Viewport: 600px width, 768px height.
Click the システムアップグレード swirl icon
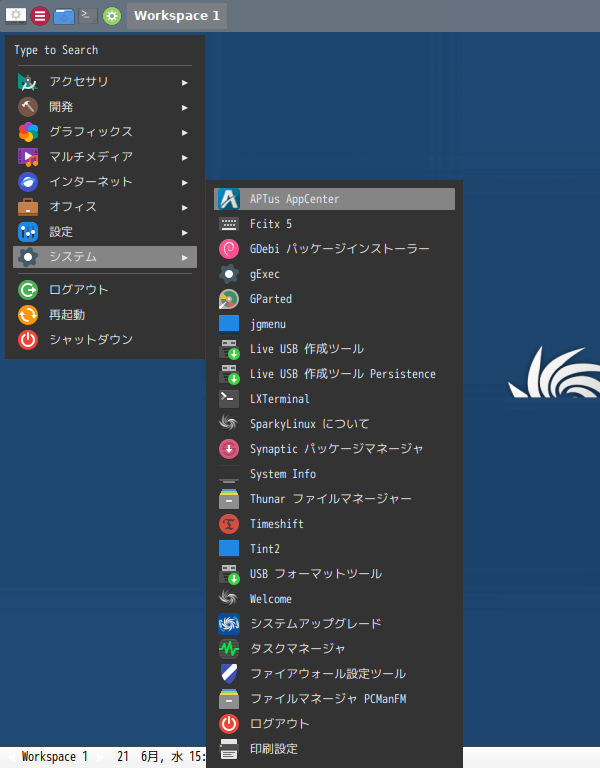pyautogui.click(x=229, y=624)
